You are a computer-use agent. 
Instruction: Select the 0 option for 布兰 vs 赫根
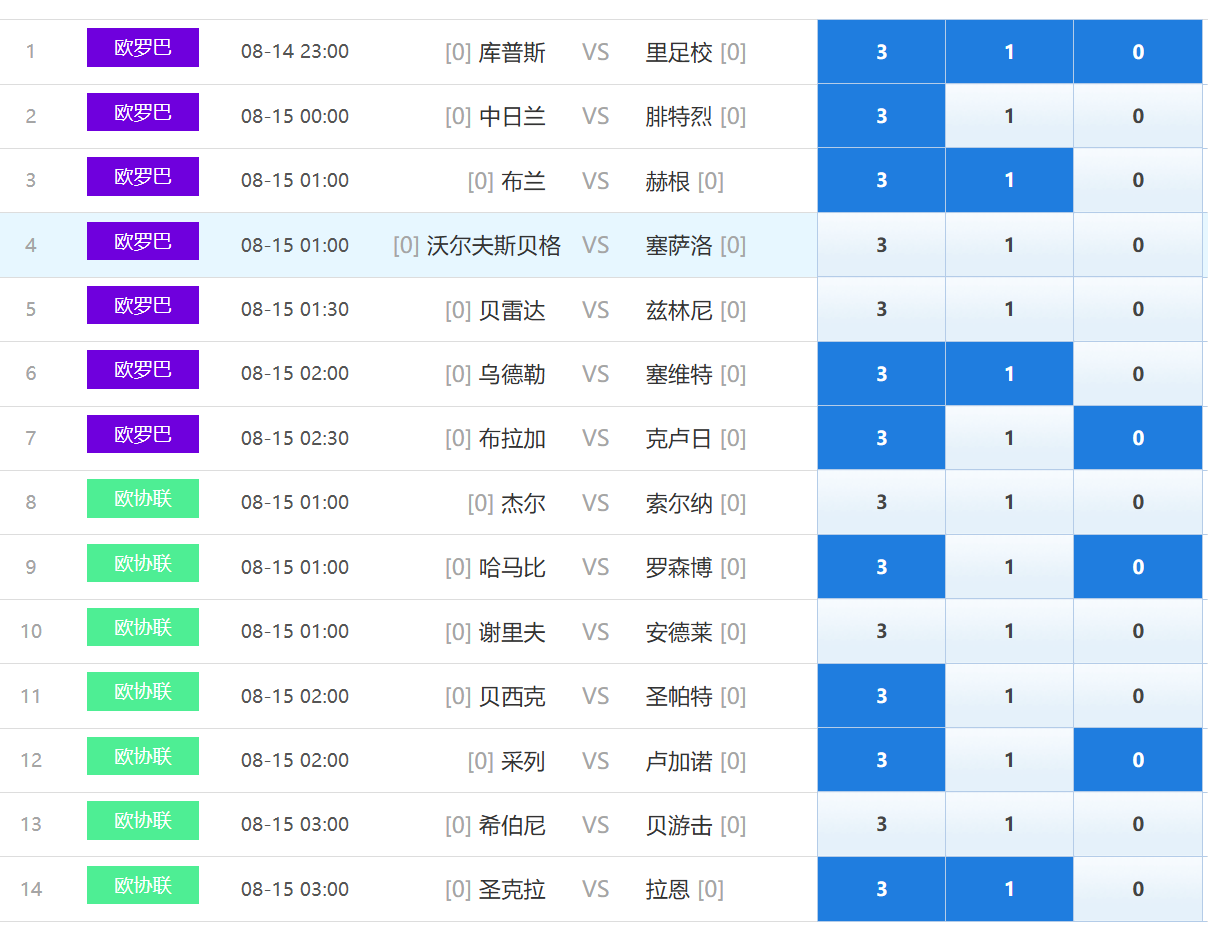pos(1138,180)
